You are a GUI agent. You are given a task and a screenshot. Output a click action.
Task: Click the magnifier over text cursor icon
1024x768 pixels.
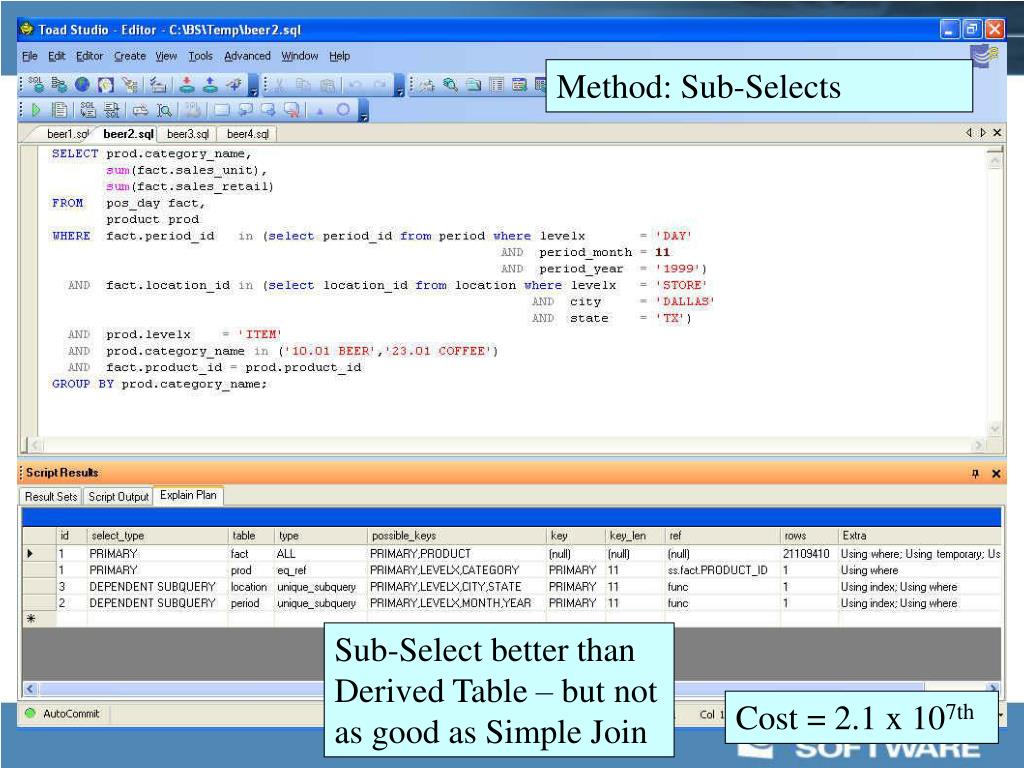point(164,110)
